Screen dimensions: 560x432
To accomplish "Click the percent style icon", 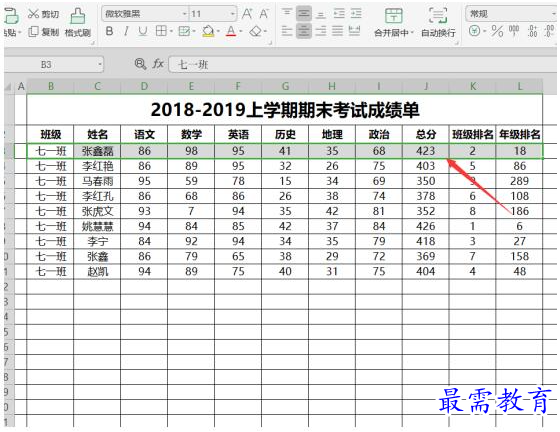I will tap(497, 31).
